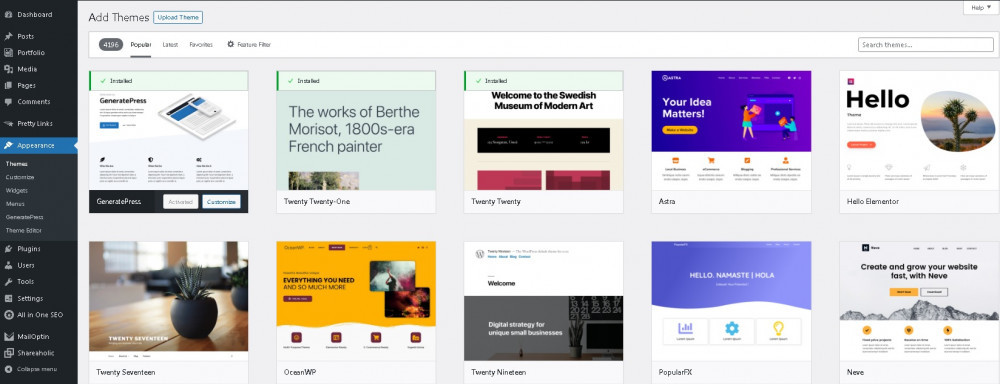Image resolution: width=1000 pixels, height=384 pixels.
Task: Click the PopularFX theme name label
Action: pos(676,372)
